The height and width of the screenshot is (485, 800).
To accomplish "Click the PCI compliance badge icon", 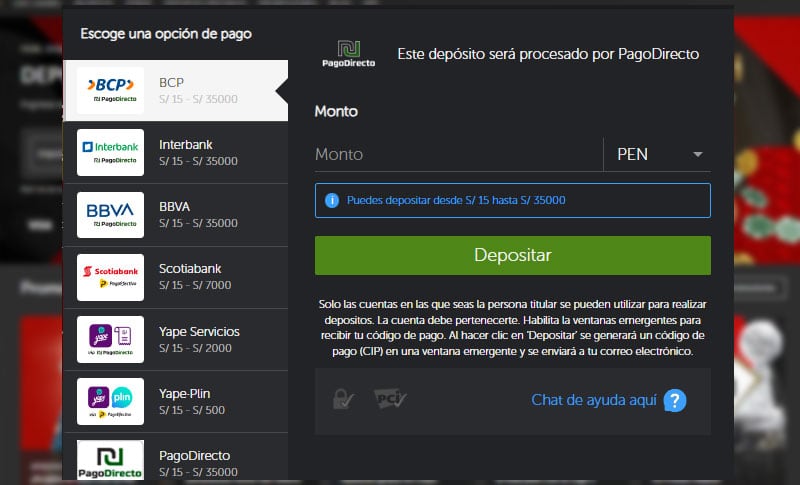I will click(390, 400).
